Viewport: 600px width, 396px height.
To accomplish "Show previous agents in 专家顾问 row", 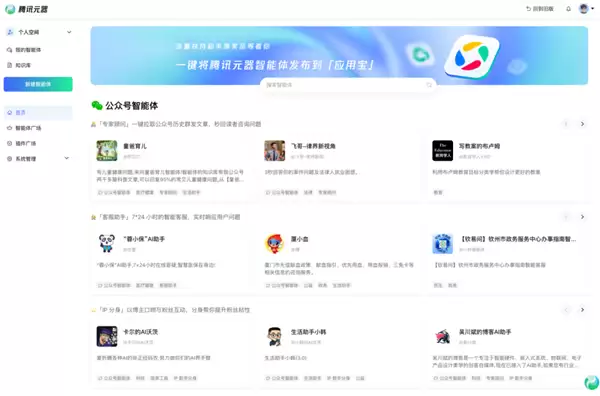I will pos(566,124).
